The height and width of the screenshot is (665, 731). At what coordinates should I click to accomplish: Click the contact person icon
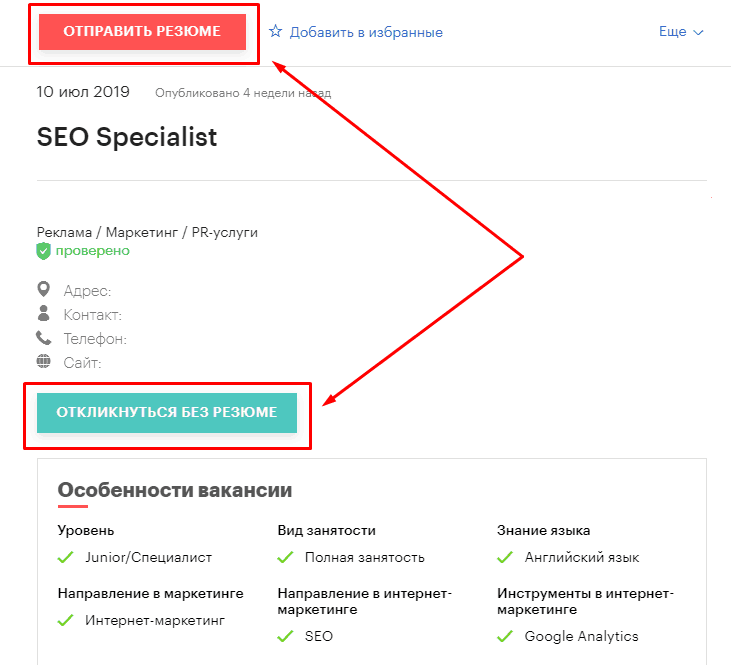tap(44, 314)
